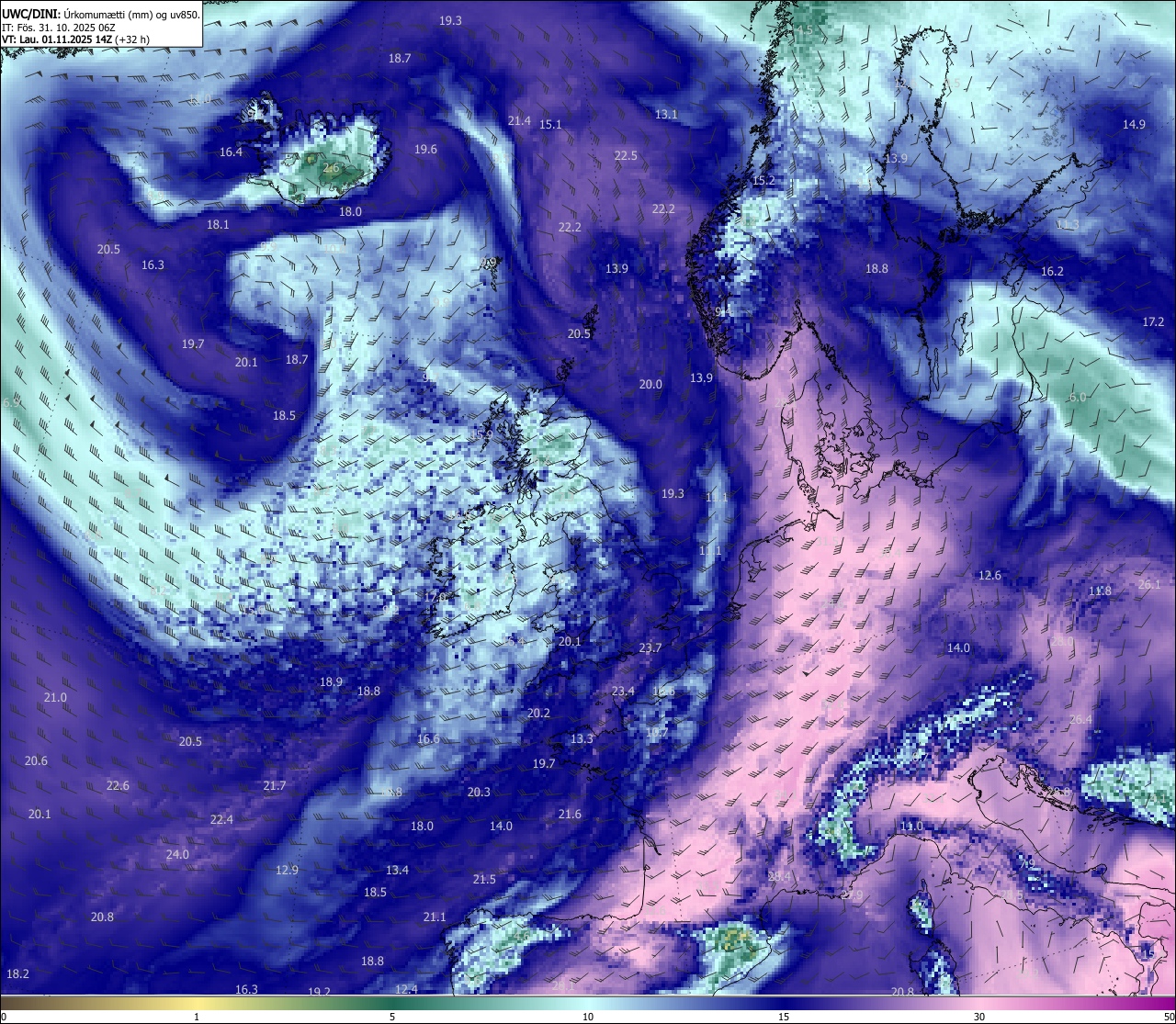Select the 19.2 value at the bottom
1176x1024 pixels.
pos(319,992)
